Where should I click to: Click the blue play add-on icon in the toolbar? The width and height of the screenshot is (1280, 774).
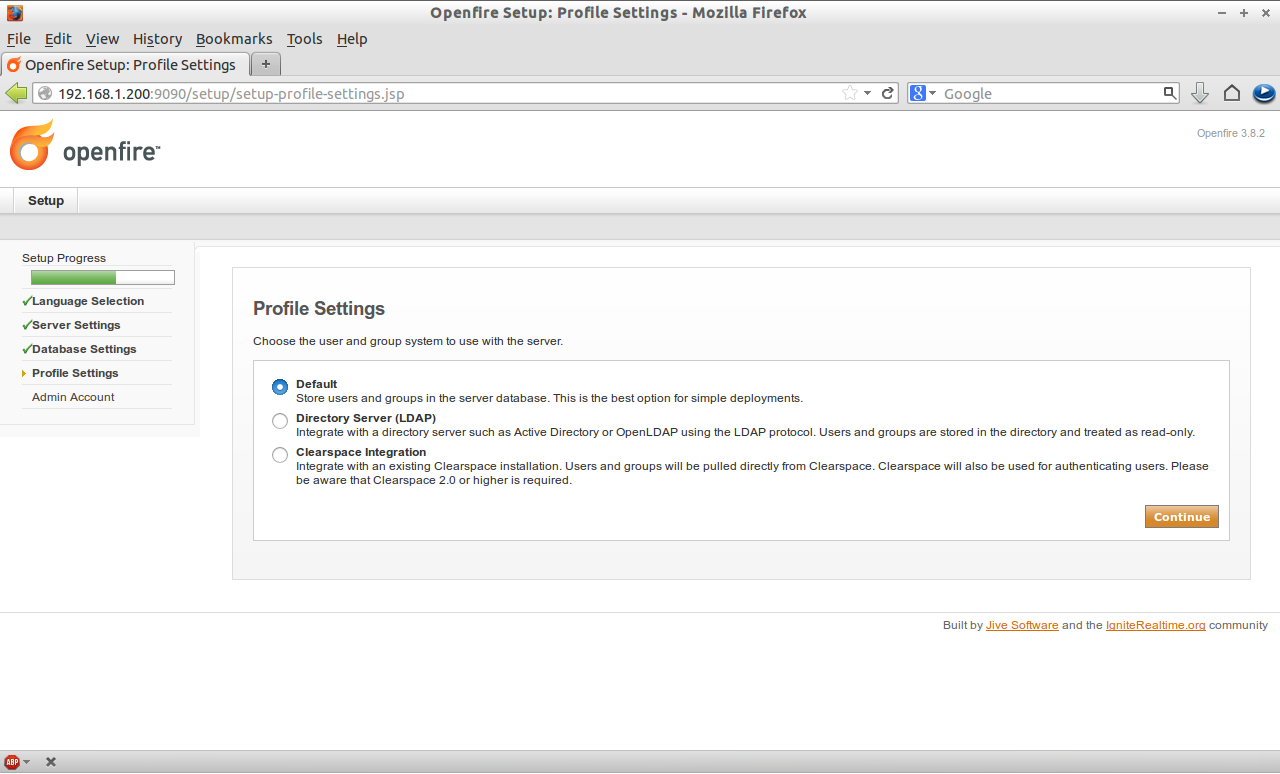coord(1264,93)
